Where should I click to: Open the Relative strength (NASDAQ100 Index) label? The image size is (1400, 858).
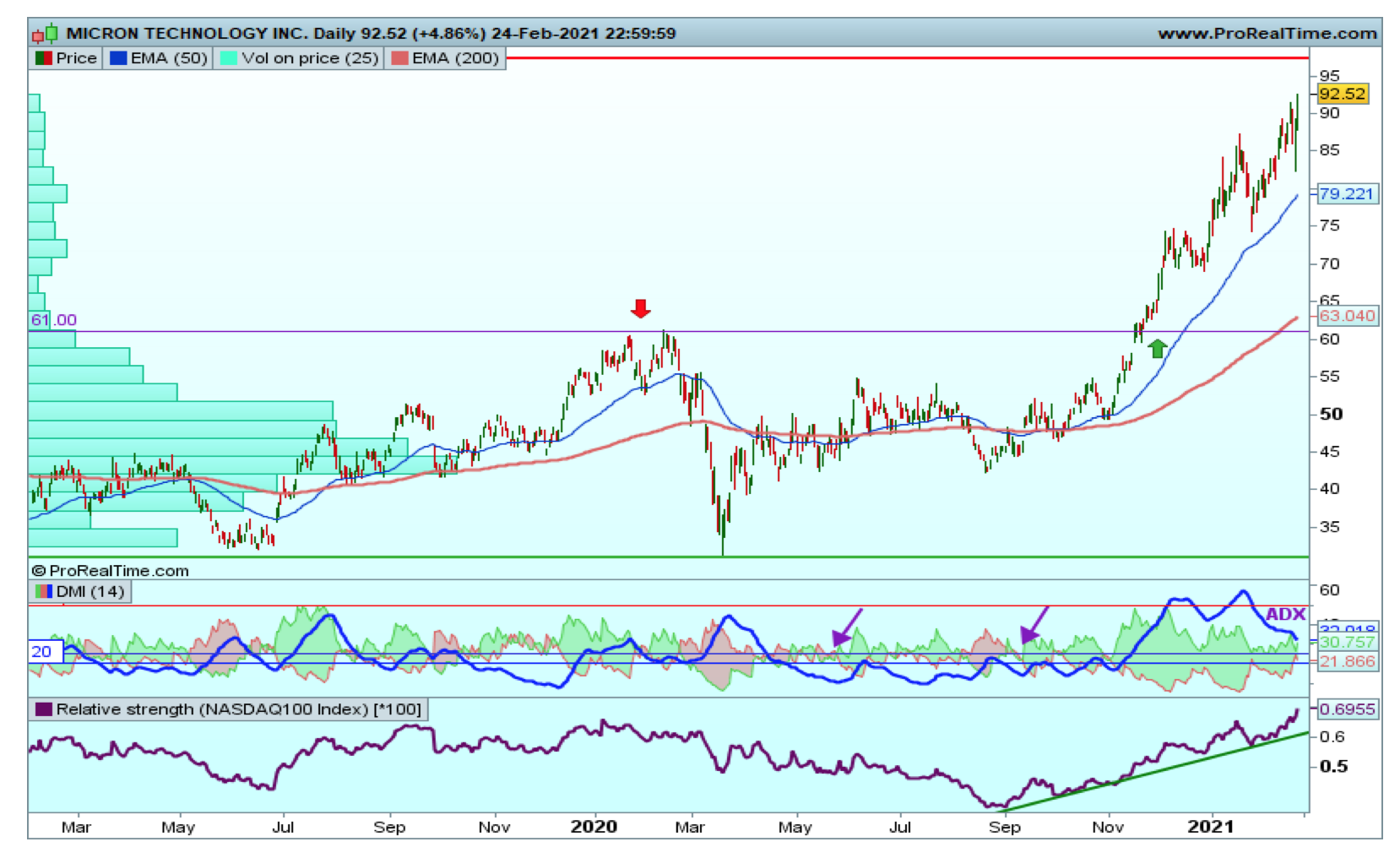[x=239, y=709]
